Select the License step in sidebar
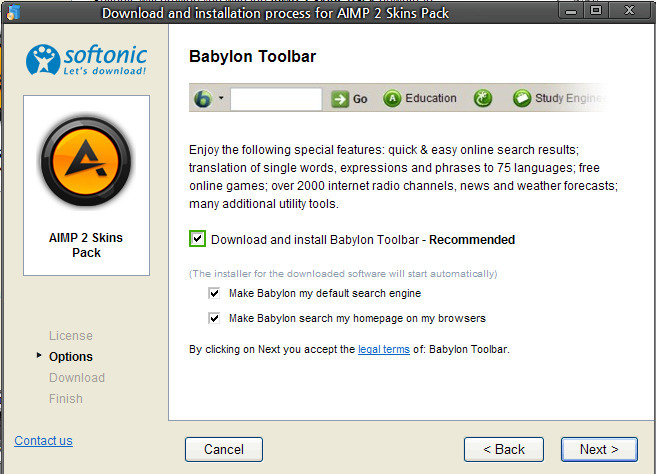This screenshot has height=474, width=656. click(71, 336)
